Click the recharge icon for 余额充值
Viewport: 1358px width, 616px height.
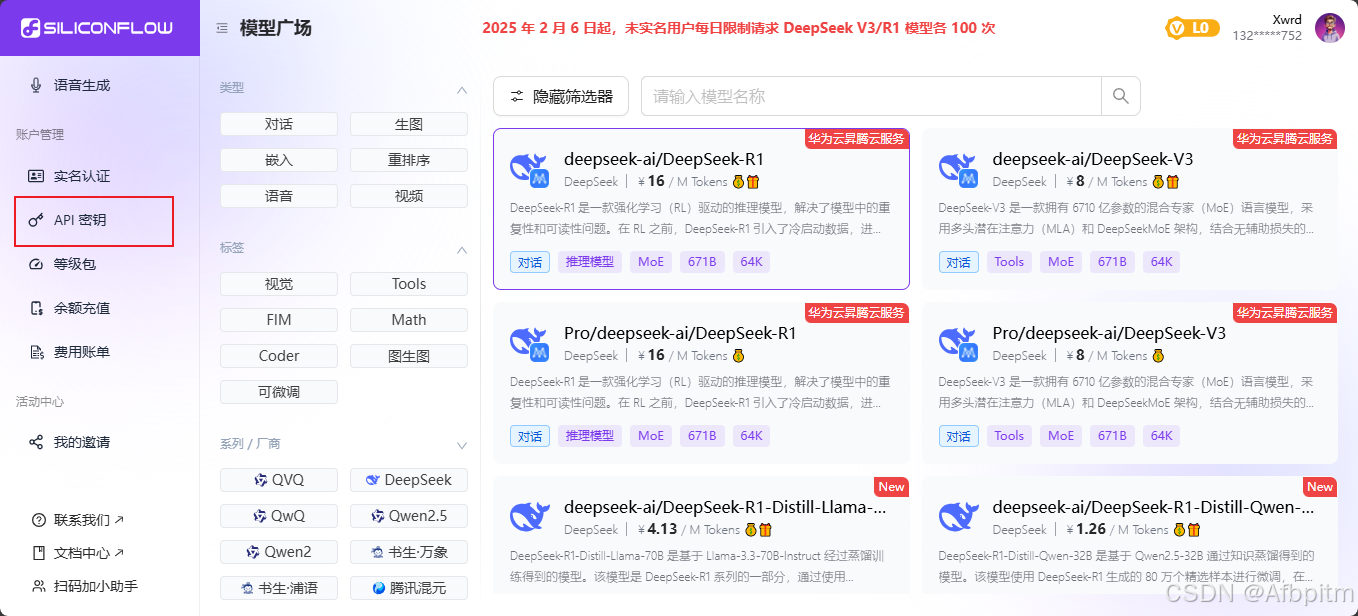tap(37, 308)
